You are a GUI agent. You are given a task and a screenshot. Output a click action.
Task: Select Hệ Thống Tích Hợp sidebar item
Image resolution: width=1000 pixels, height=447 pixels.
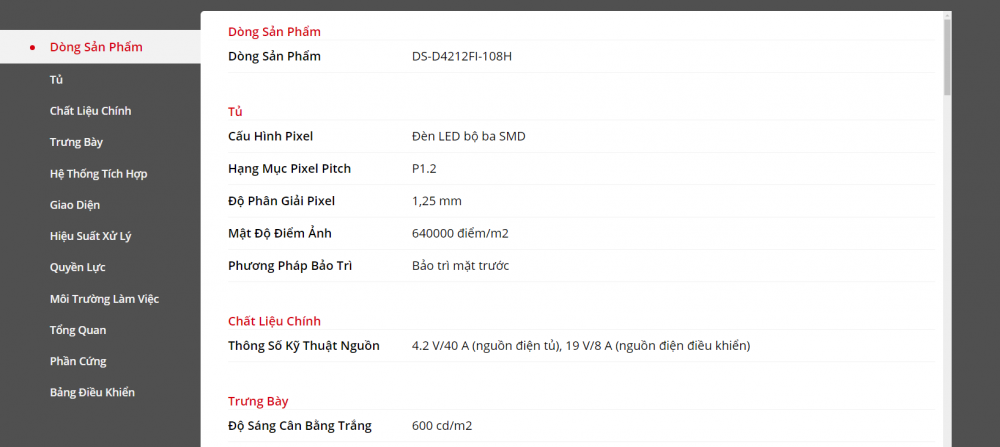point(98,174)
